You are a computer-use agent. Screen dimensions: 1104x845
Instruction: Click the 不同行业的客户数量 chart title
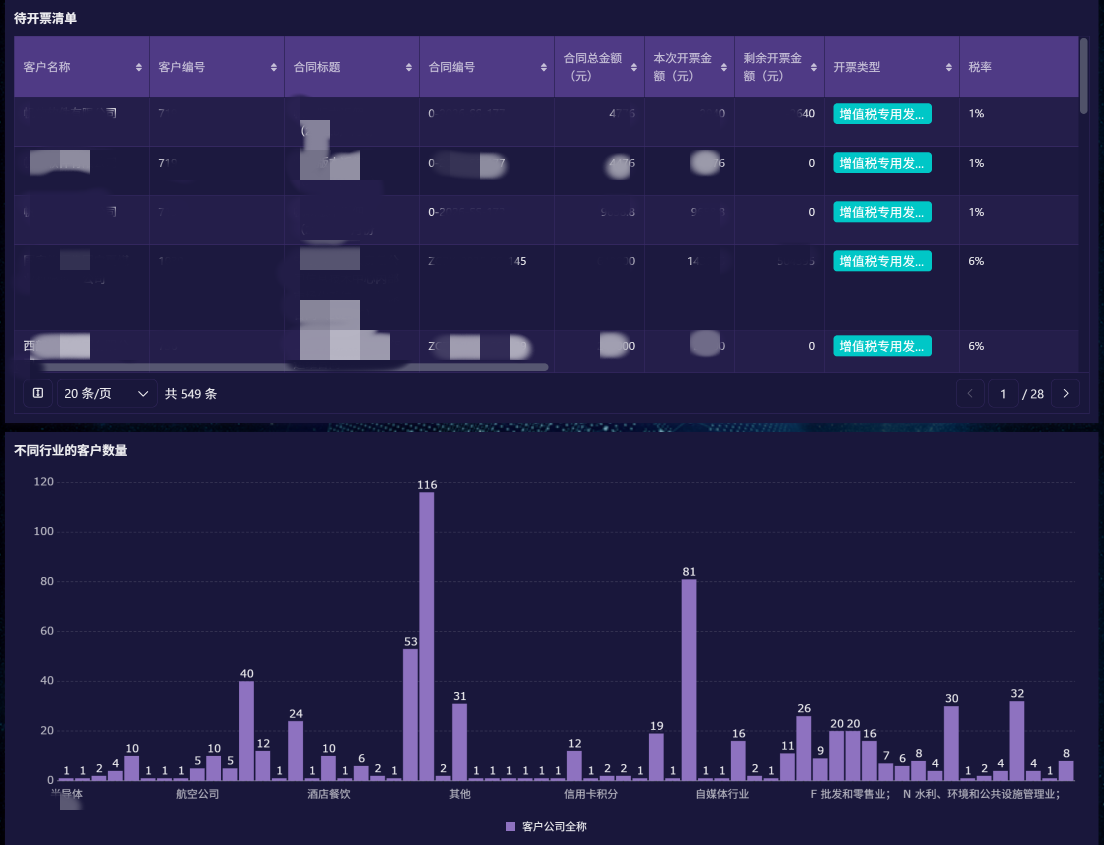(70, 451)
